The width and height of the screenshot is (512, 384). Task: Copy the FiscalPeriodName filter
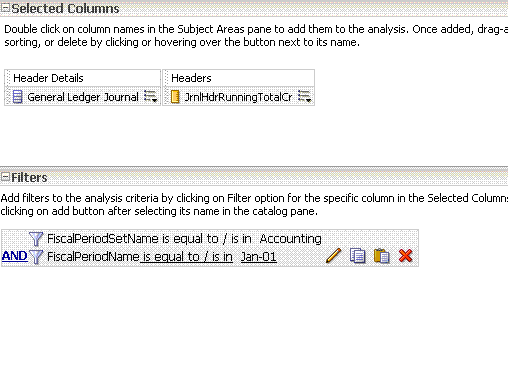point(358,256)
